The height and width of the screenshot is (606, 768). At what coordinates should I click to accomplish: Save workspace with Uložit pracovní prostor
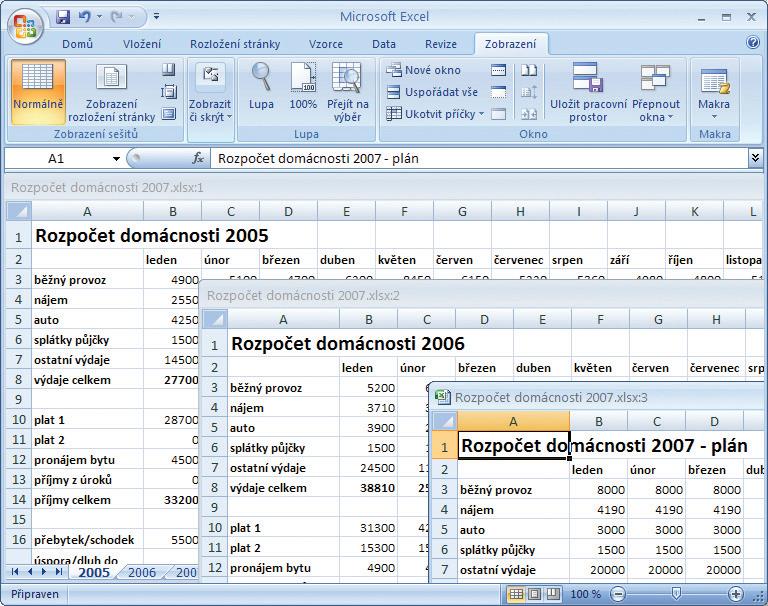point(588,92)
